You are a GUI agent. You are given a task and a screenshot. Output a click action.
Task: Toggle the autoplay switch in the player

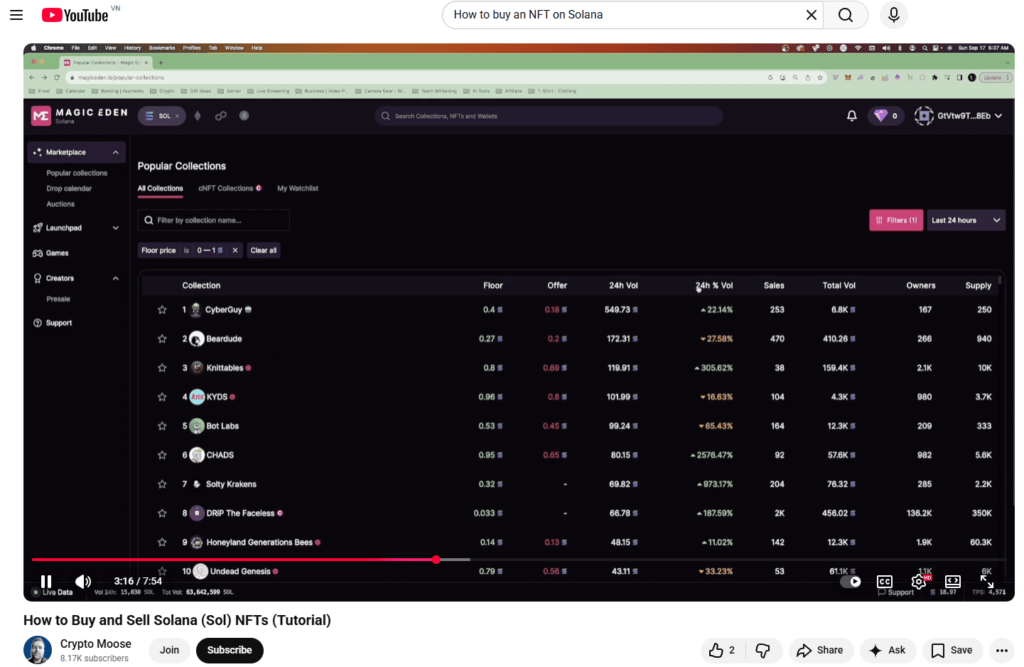pyautogui.click(x=850, y=581)
